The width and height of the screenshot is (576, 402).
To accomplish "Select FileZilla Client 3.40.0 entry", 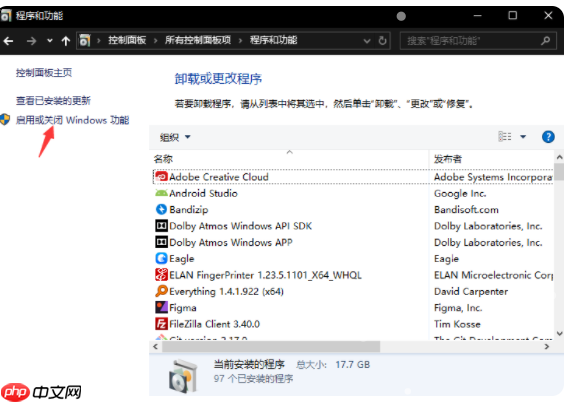I will tap(215, 324).
